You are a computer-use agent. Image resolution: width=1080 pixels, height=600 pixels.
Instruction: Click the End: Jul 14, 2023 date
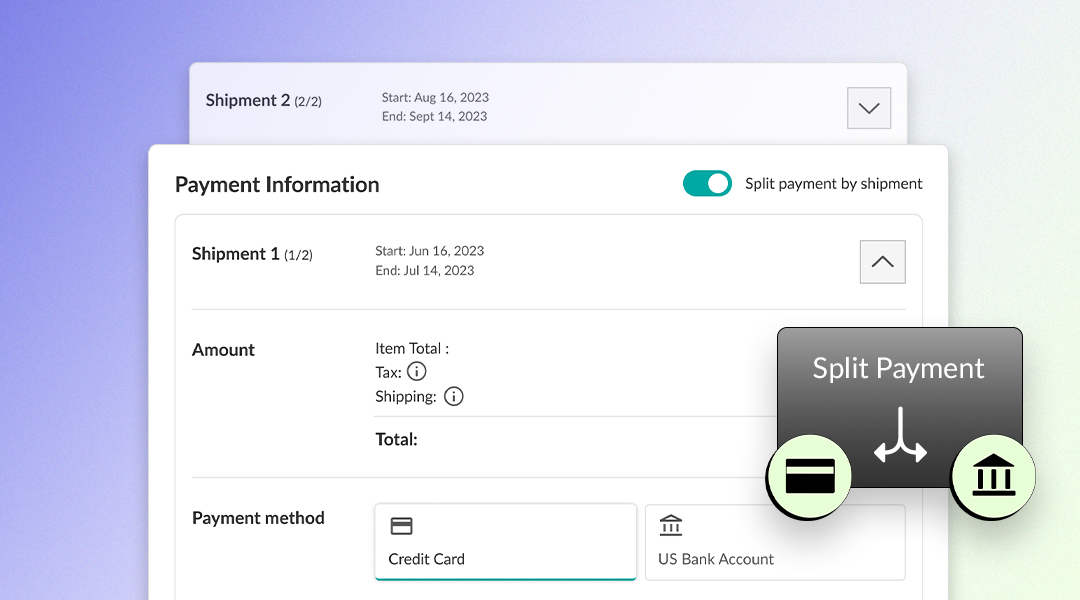tap(425, 270)
